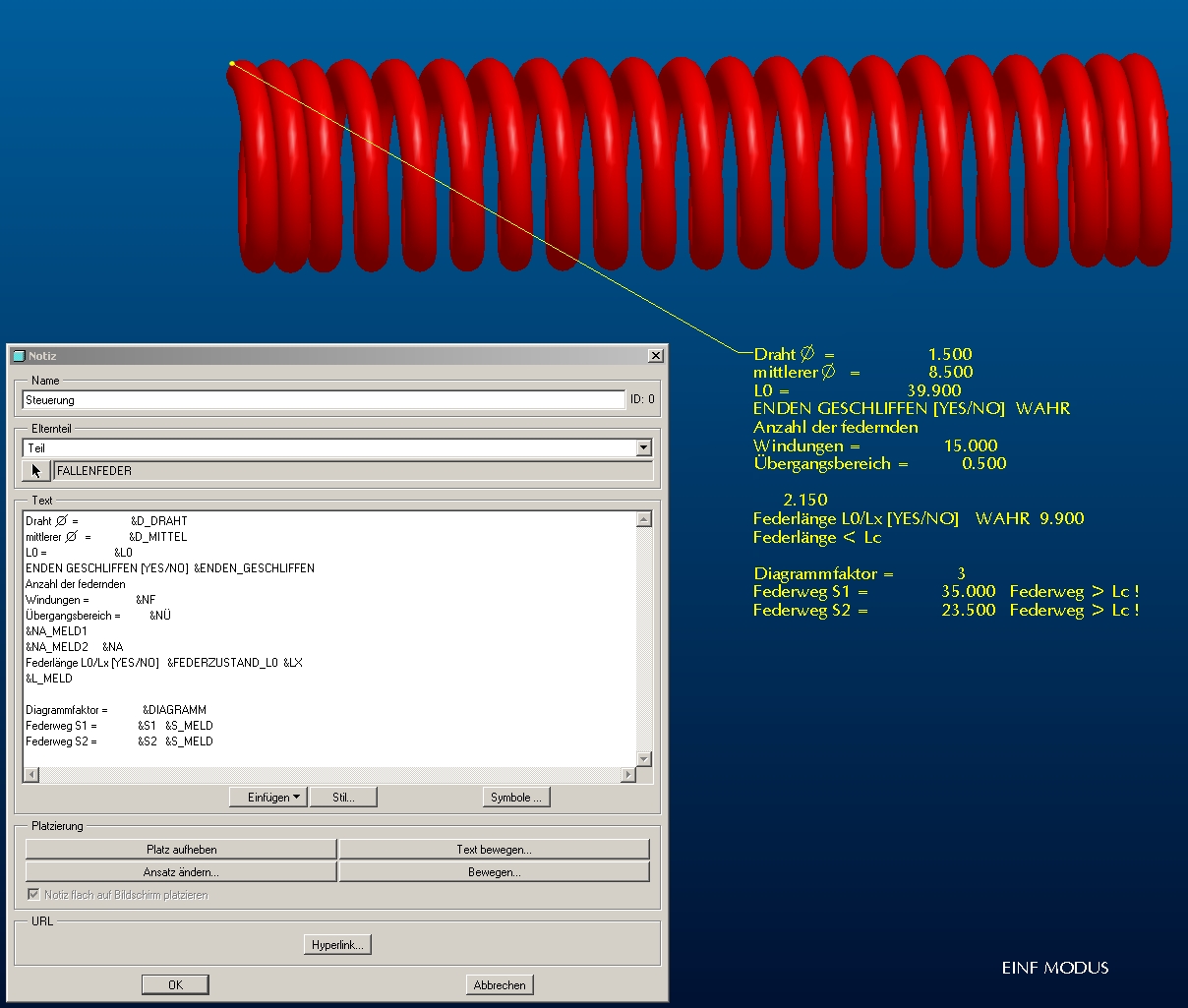Click the Symbole ... button
The width and height of the screenshot is (1188, 1008).
coord(516,798)
